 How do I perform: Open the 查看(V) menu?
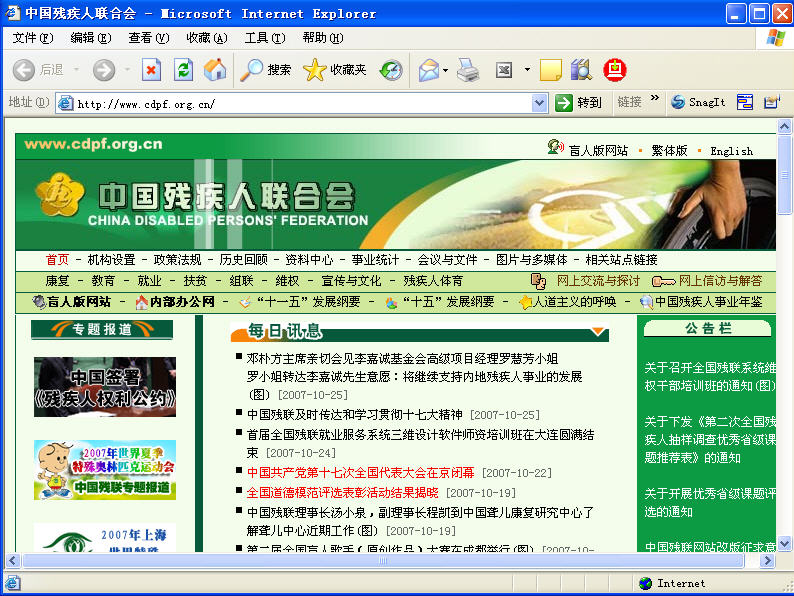coord(148,38)
